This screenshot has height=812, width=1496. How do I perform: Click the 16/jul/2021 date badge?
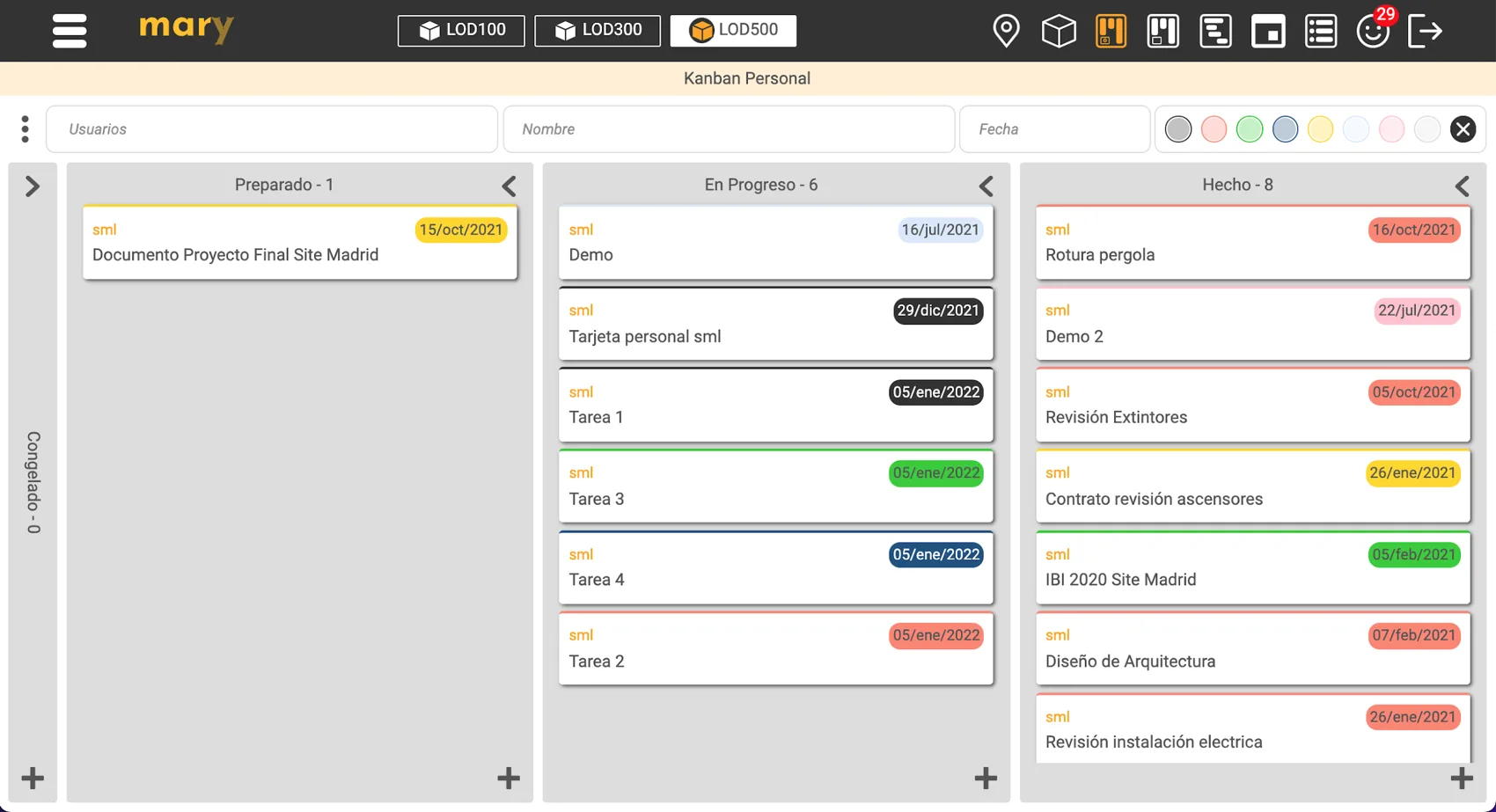point(940,230)
